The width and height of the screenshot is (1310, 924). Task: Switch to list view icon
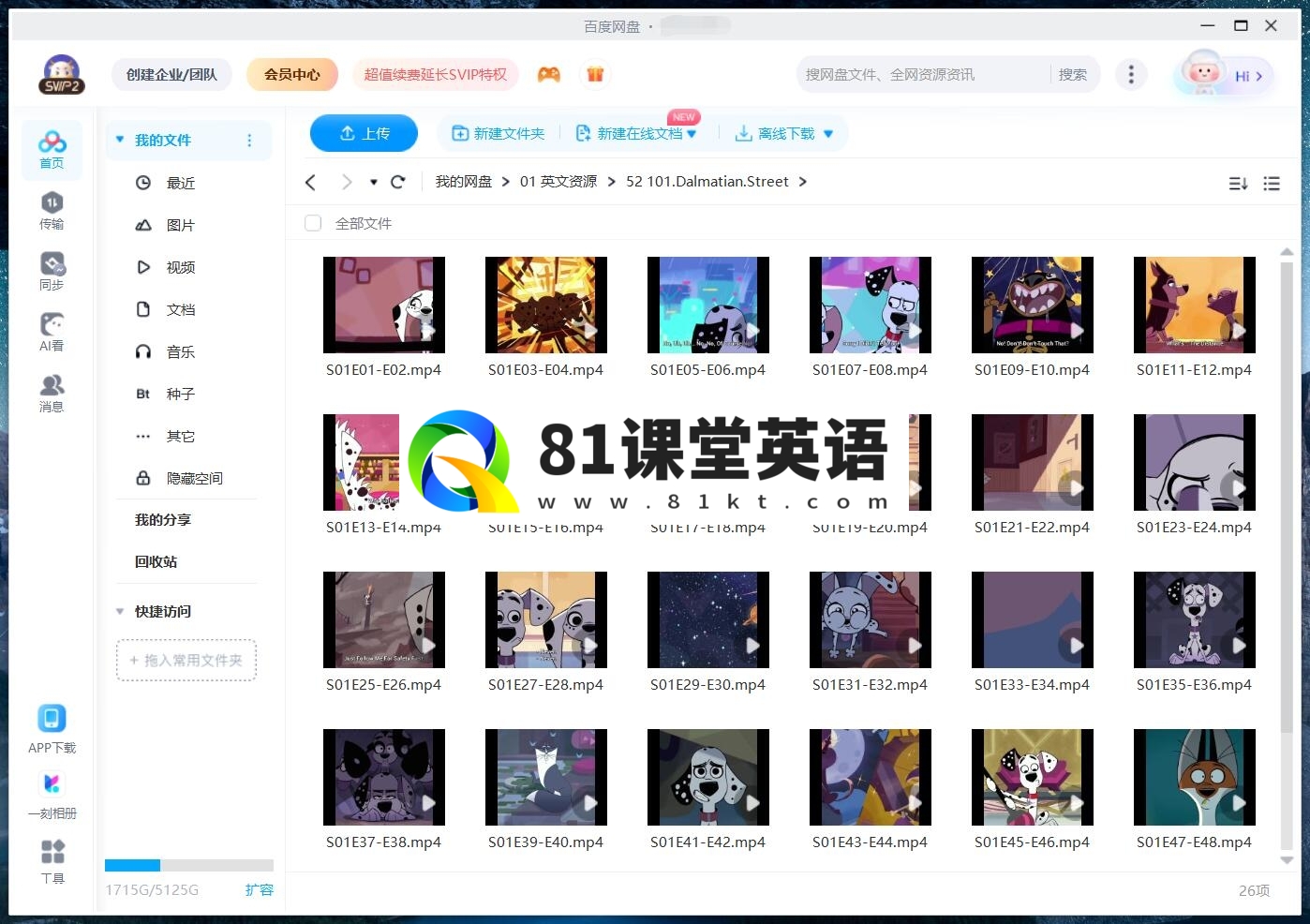[1272, 184]
